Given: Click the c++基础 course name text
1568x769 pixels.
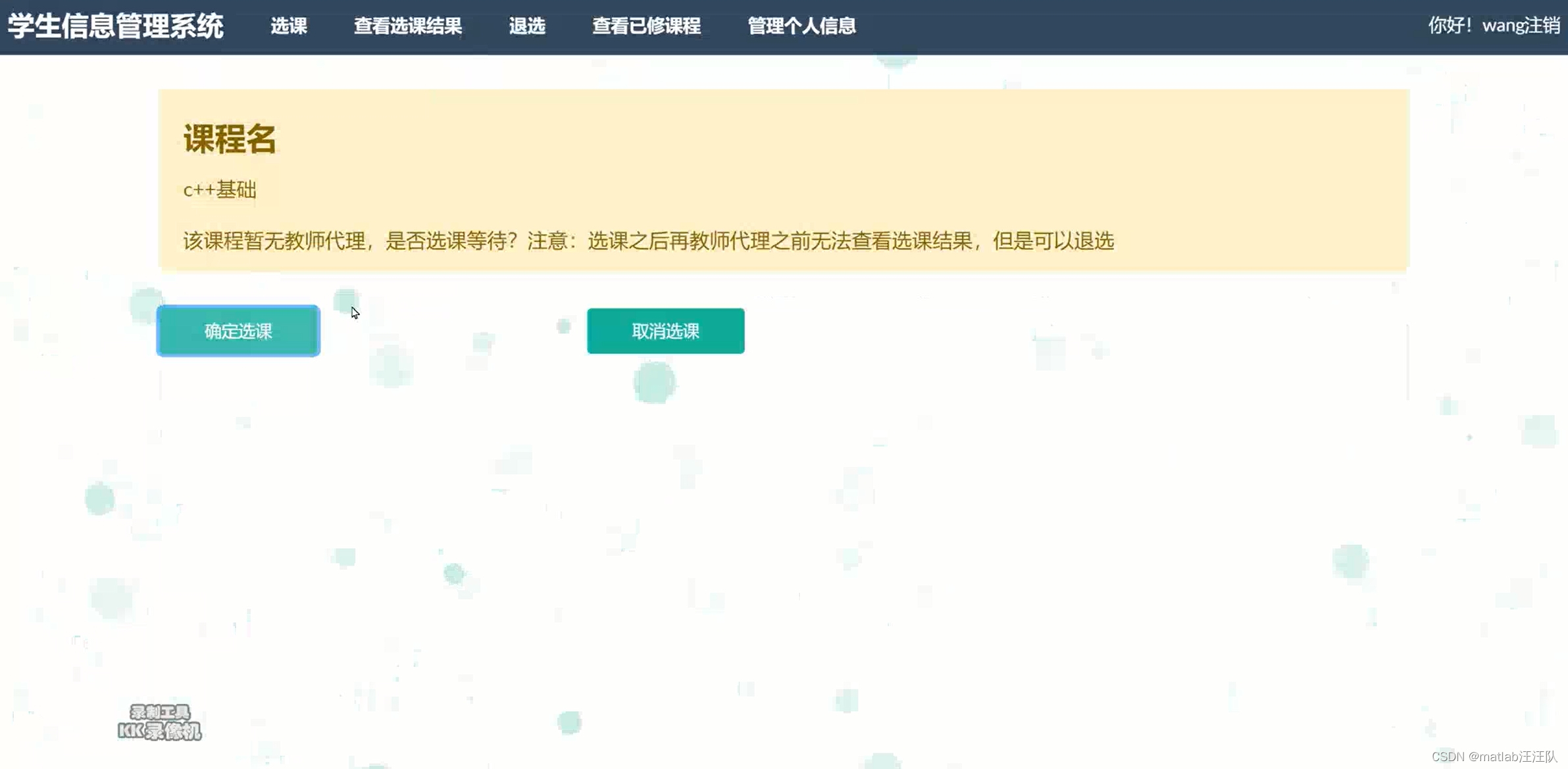Looking at the screenshot, I should pos(220,190).
